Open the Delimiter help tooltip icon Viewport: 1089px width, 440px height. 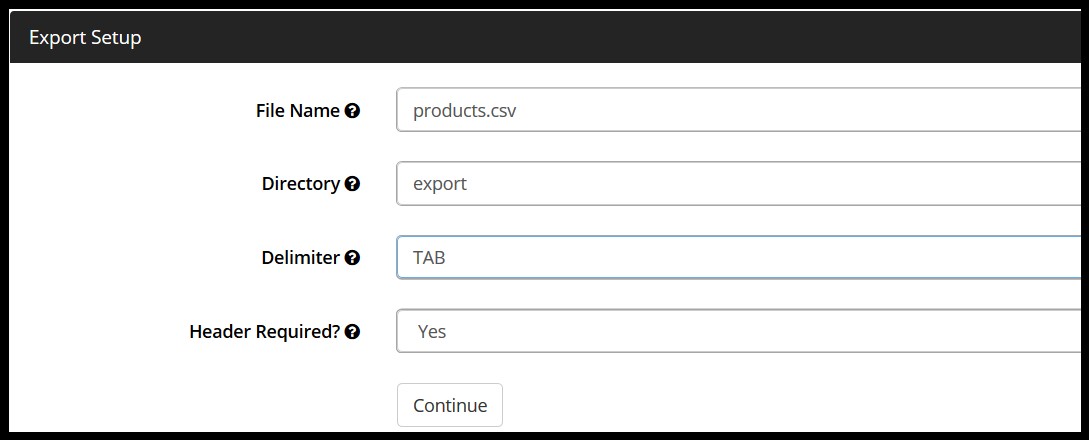352,258
